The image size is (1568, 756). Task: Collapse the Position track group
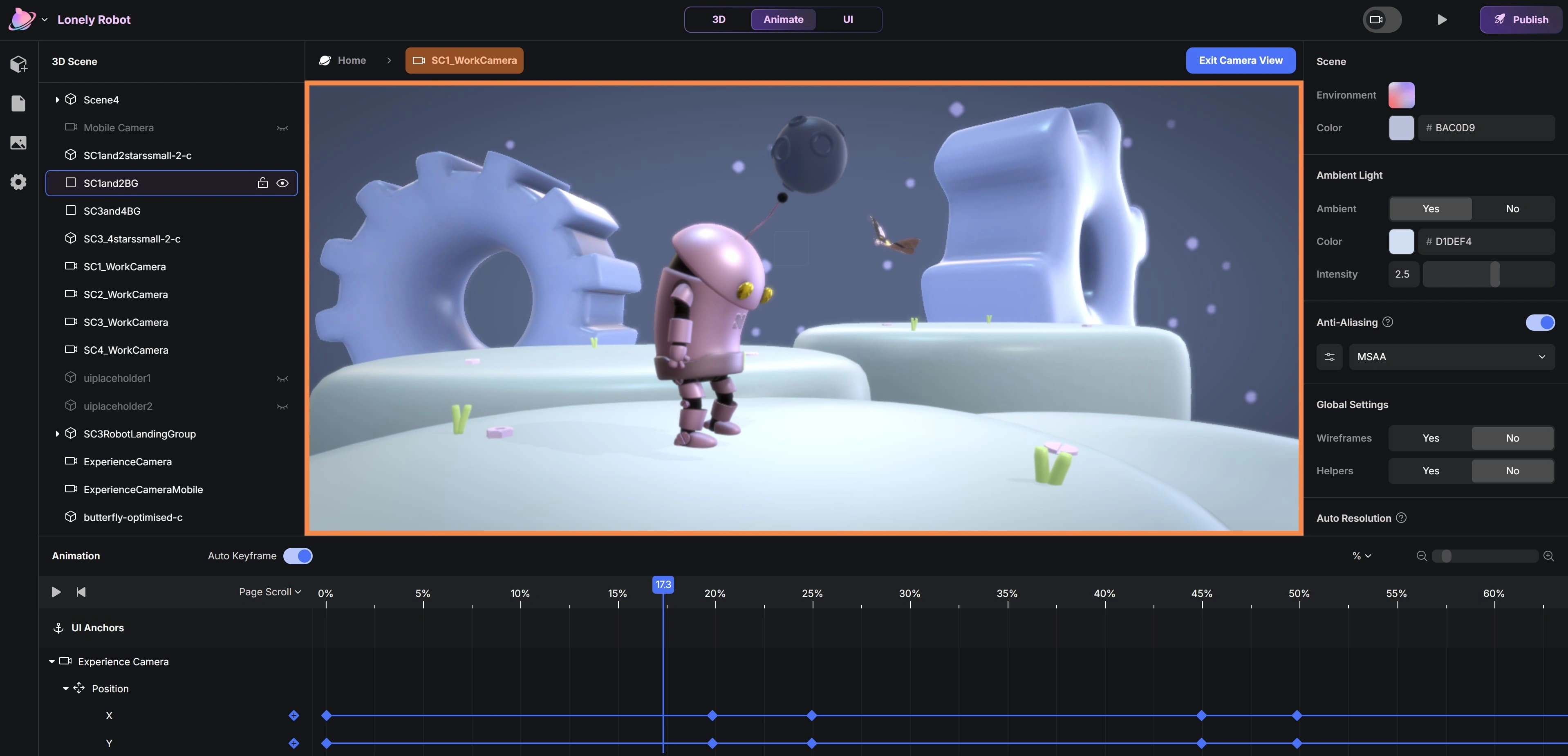(66, 689)
